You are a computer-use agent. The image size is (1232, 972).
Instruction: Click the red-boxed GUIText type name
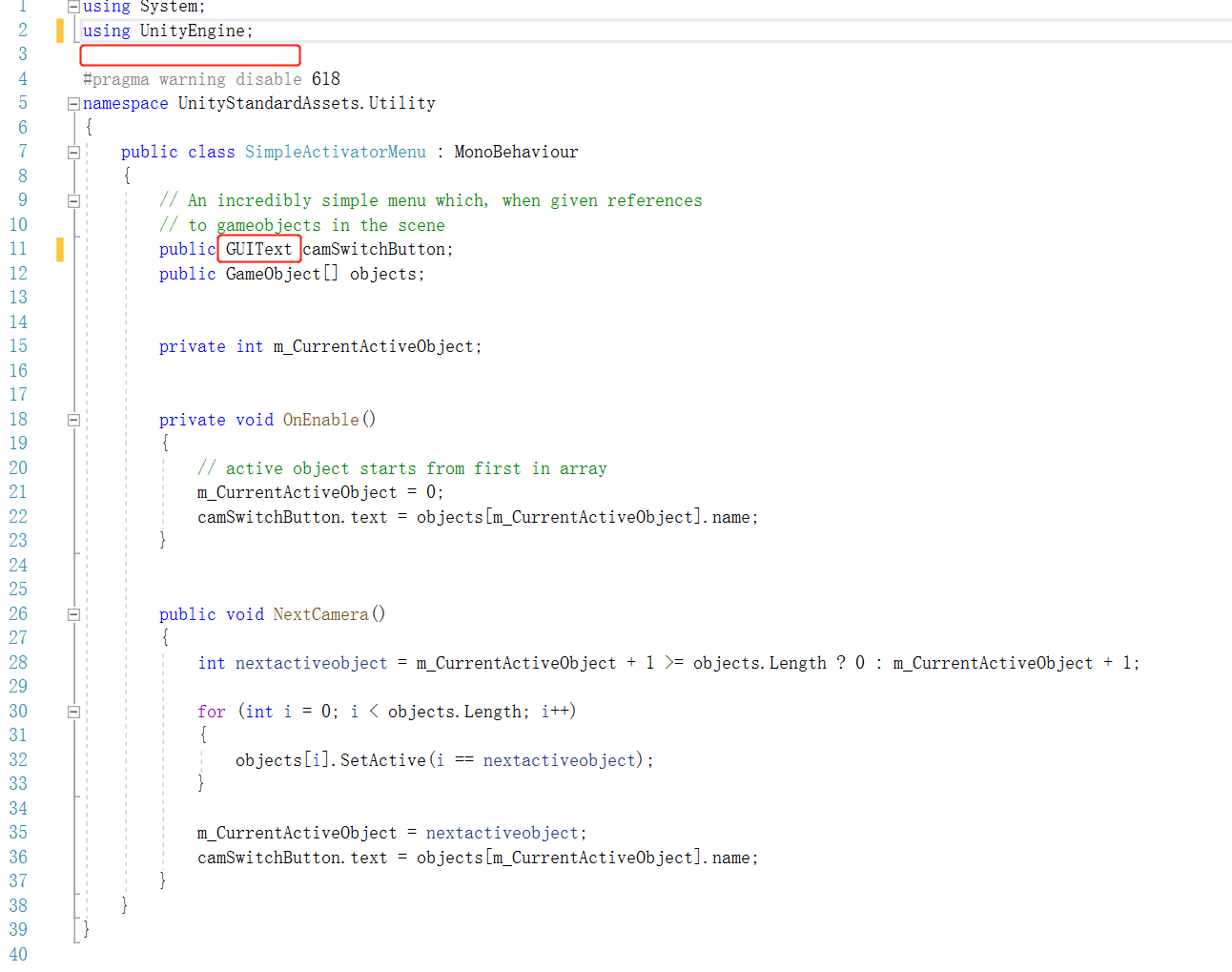pos(257,248)
